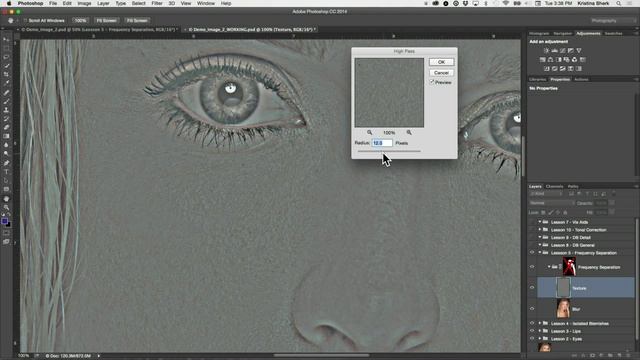
Task: Click the 100% zoom button
Action: [80, 20]
